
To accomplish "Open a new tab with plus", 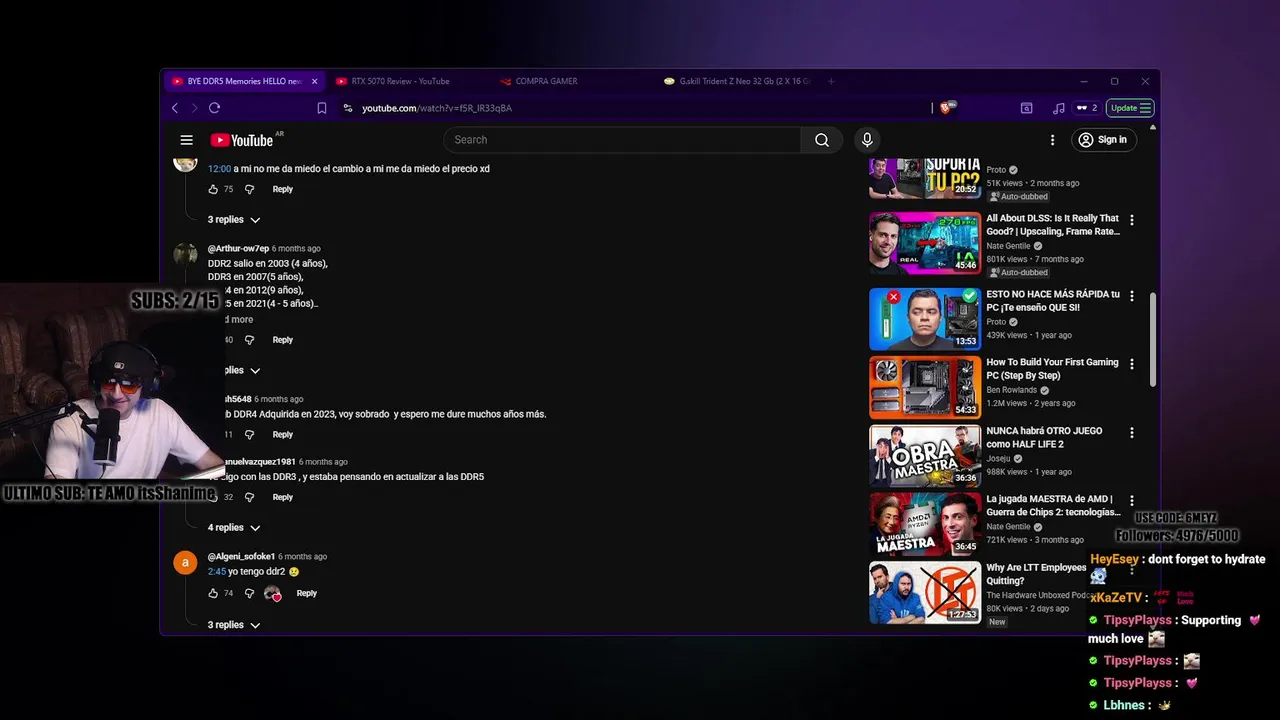I will (x=831, y=81).
